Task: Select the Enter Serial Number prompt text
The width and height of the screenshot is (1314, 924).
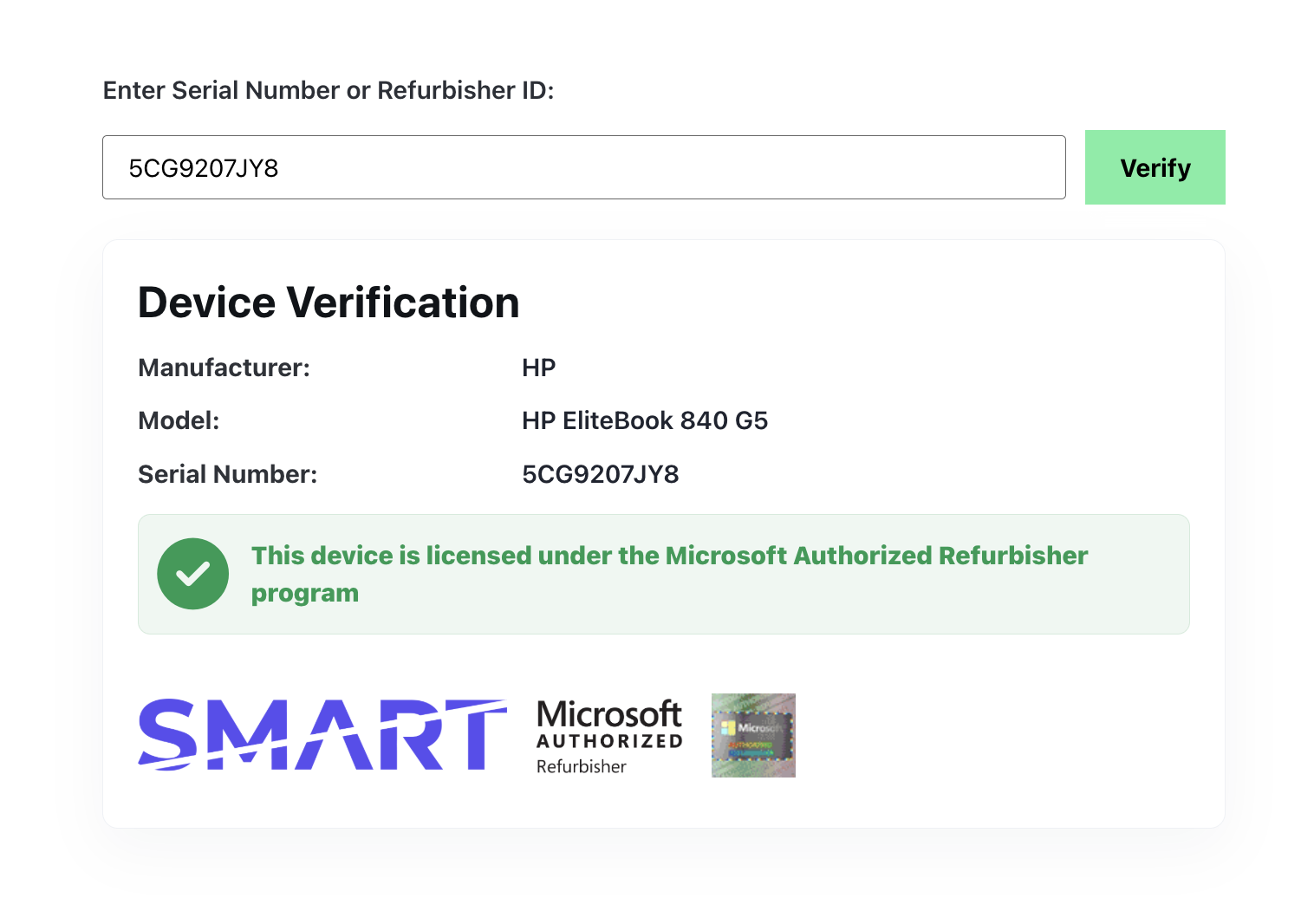Action: 328,89
